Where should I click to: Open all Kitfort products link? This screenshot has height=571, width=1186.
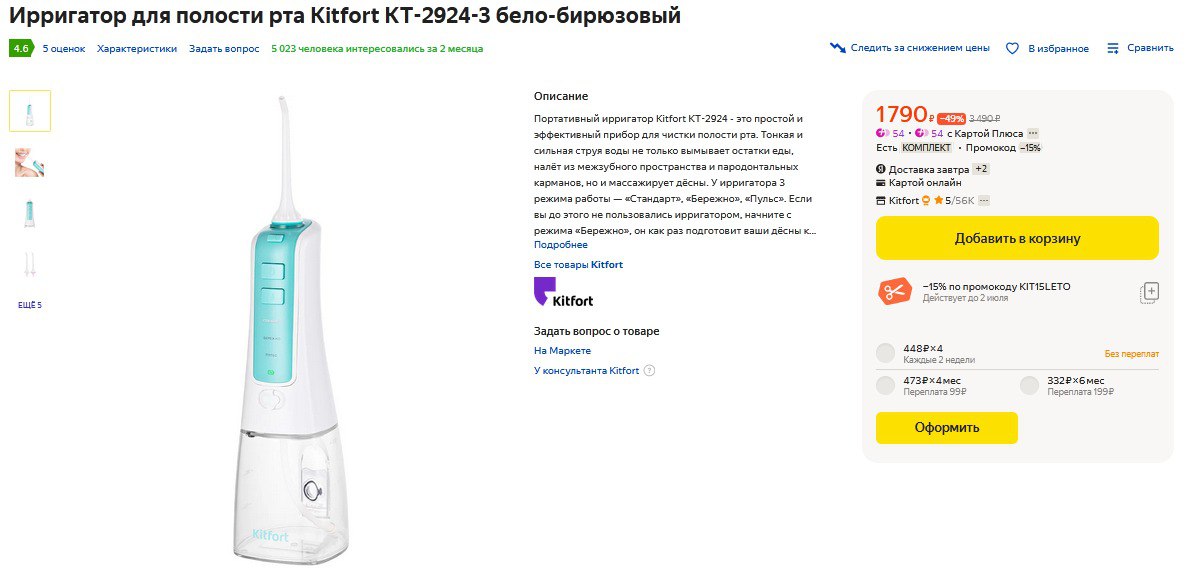578,265
